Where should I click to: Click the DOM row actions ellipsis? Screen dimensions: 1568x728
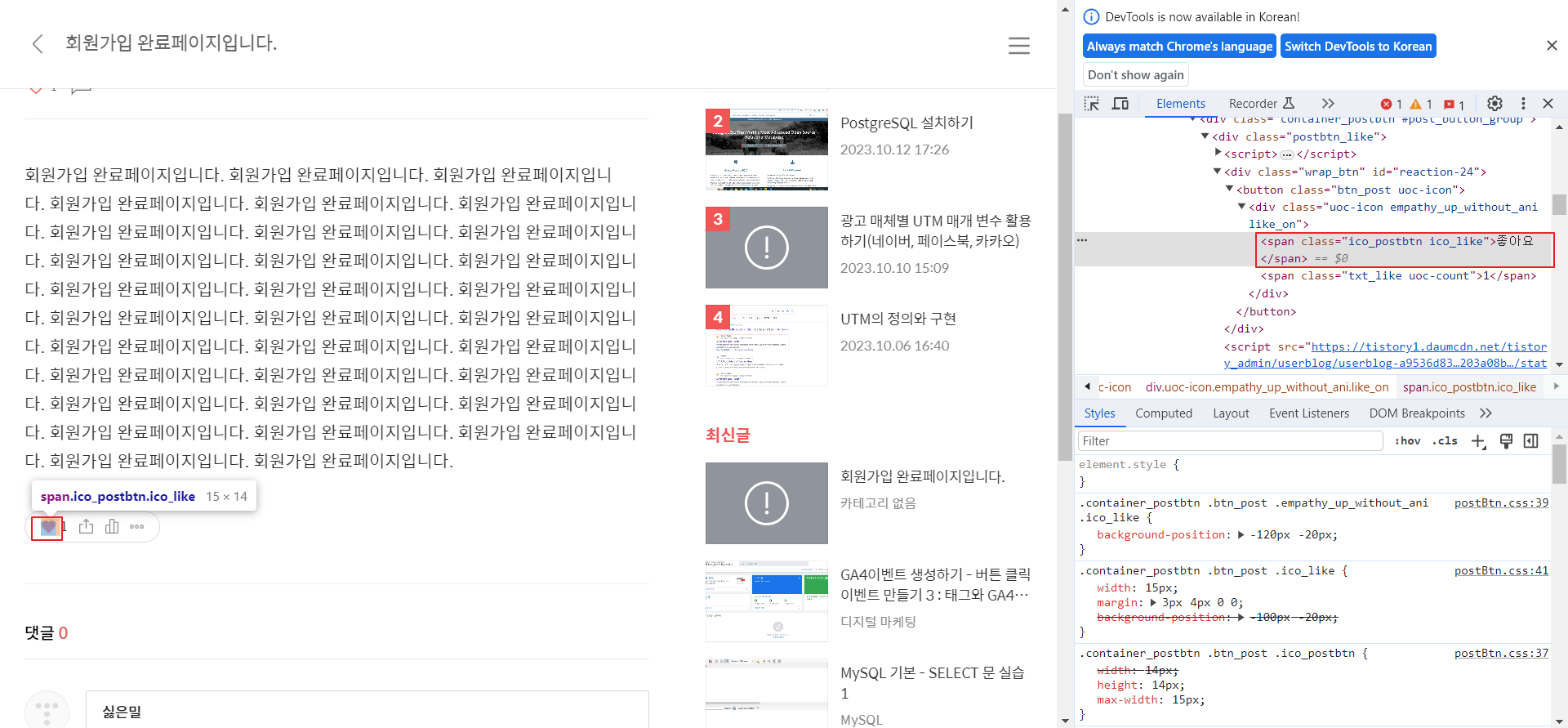[x=1082, y=240]
